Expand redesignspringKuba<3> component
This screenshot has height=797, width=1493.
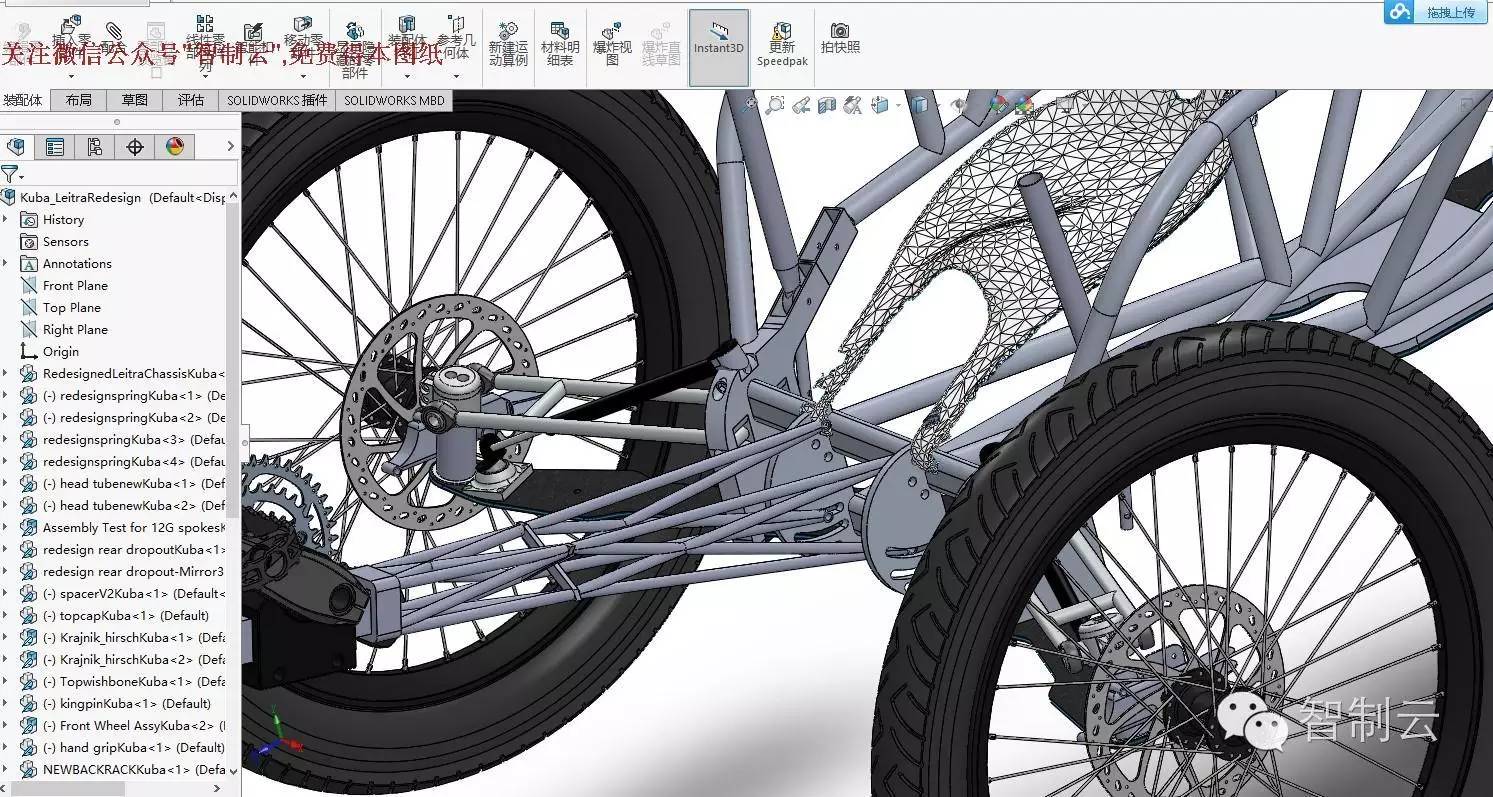(x=6, y=440)
